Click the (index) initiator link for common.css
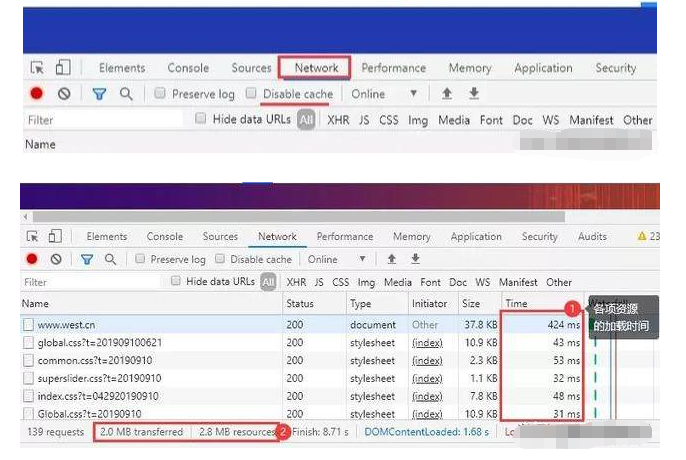 coord(428,360)
